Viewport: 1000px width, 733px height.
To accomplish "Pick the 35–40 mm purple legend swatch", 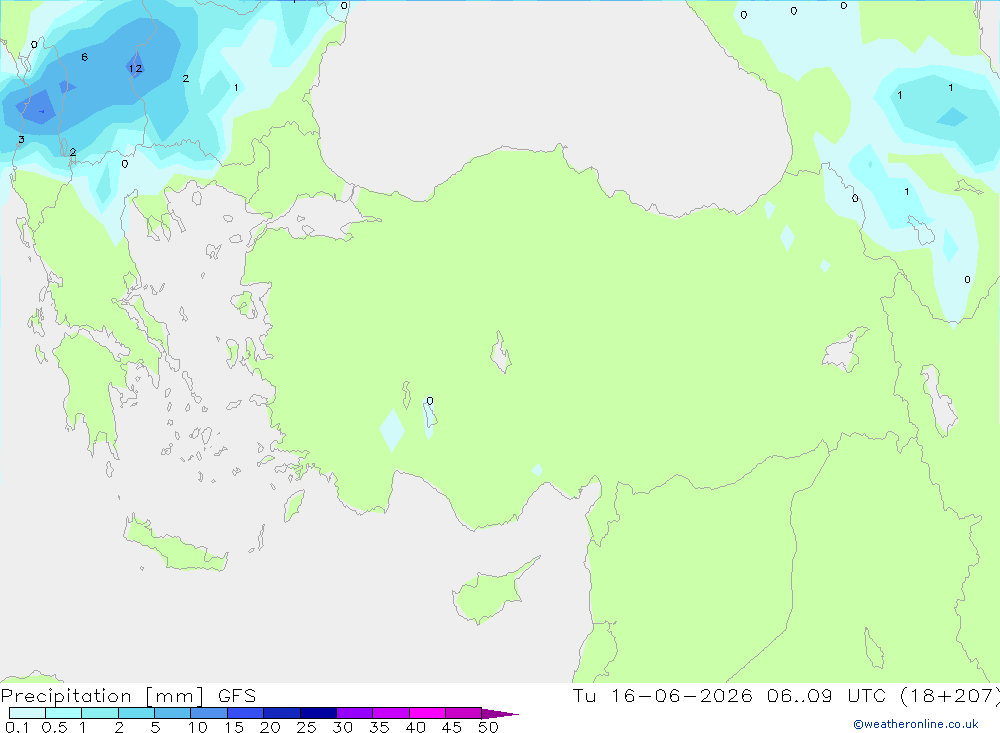I will click(x=391, y=713).
